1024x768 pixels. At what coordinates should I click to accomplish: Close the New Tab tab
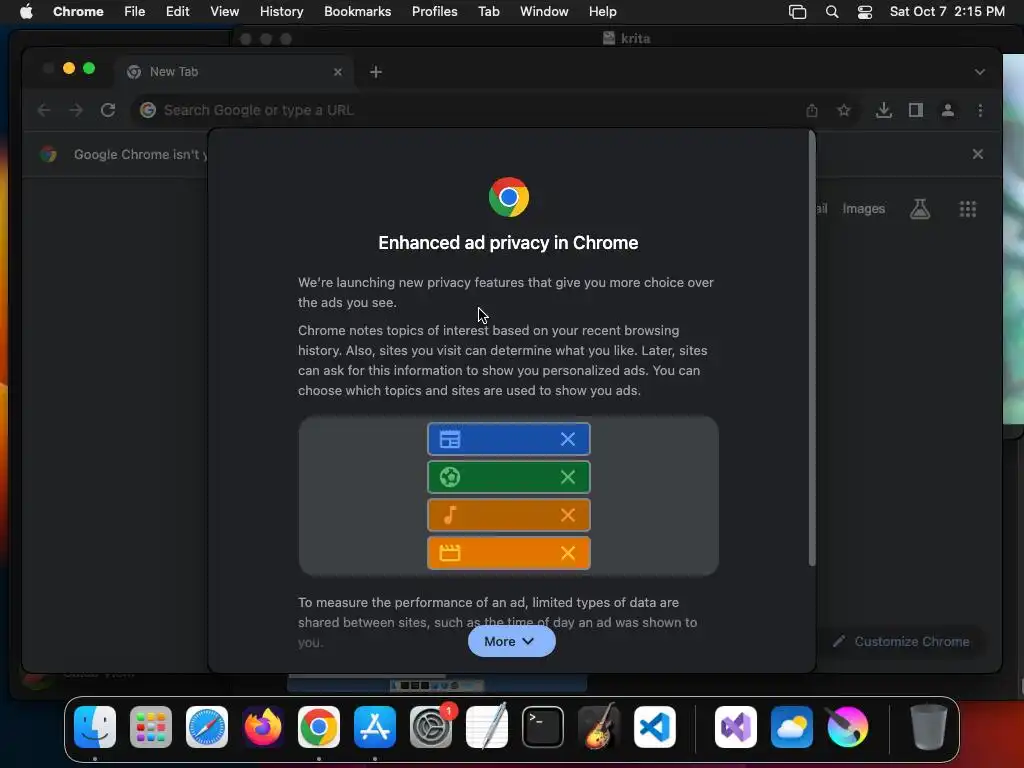338,72
